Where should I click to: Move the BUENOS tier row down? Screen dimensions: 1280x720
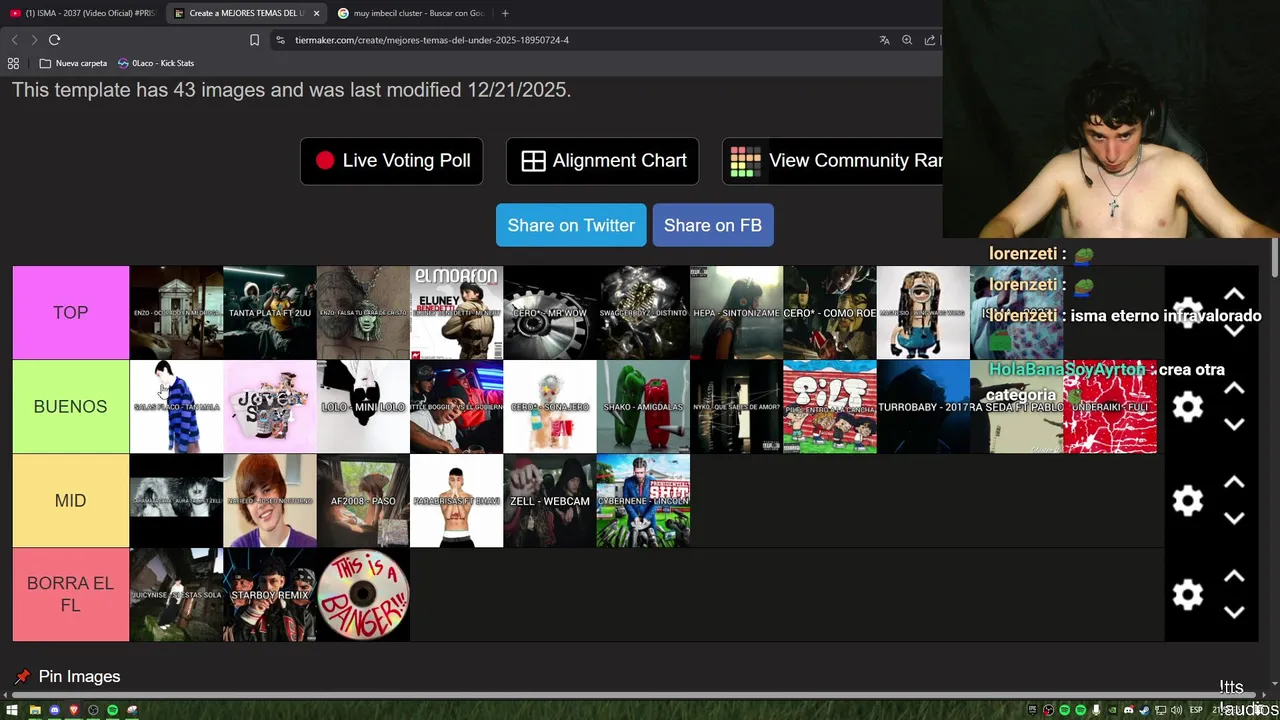pos(1234,425)
